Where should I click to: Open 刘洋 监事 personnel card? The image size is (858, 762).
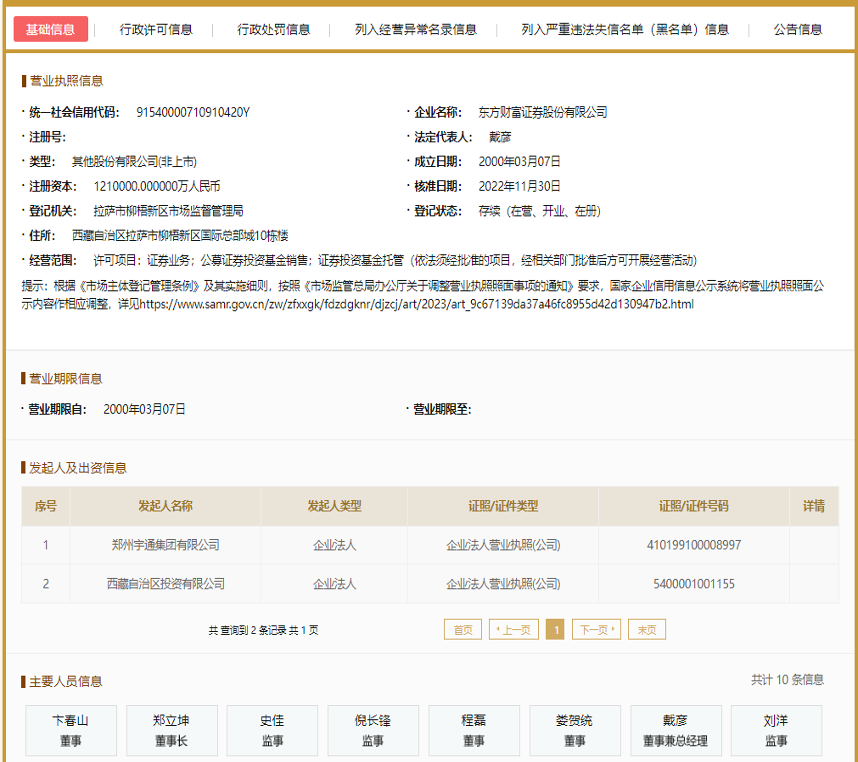776,730
